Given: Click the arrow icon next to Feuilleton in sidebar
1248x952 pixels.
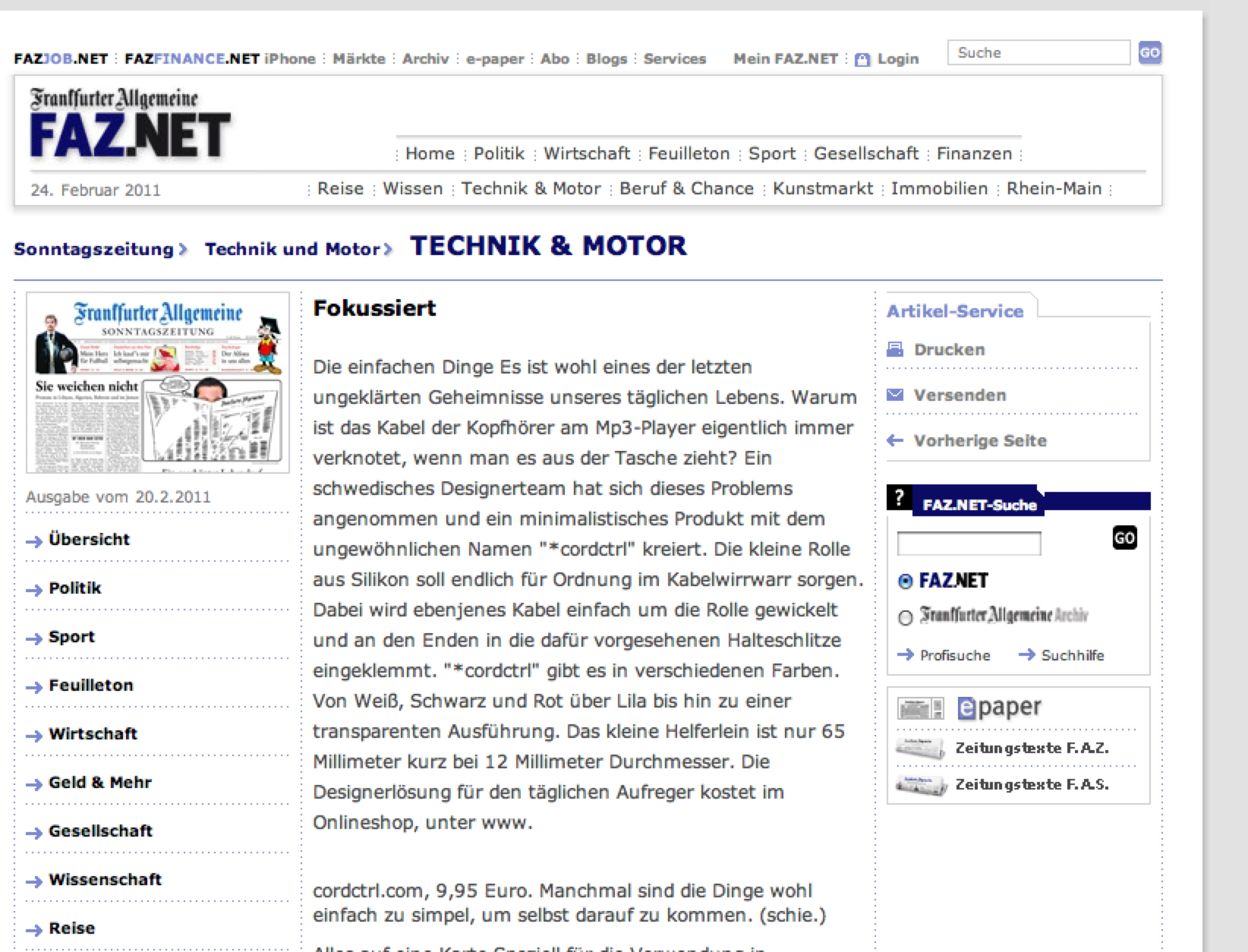Looking at the screenshot, I should click(34, 687).
